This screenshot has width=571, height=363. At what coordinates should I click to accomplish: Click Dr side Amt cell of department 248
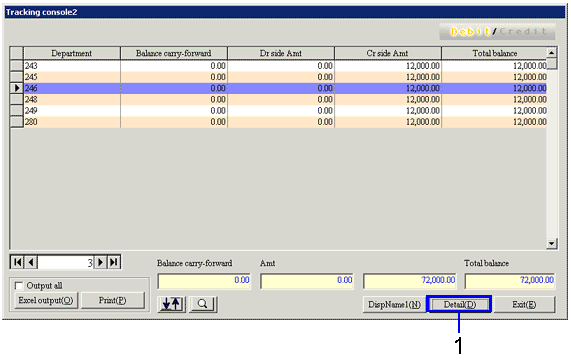point(281,99)
